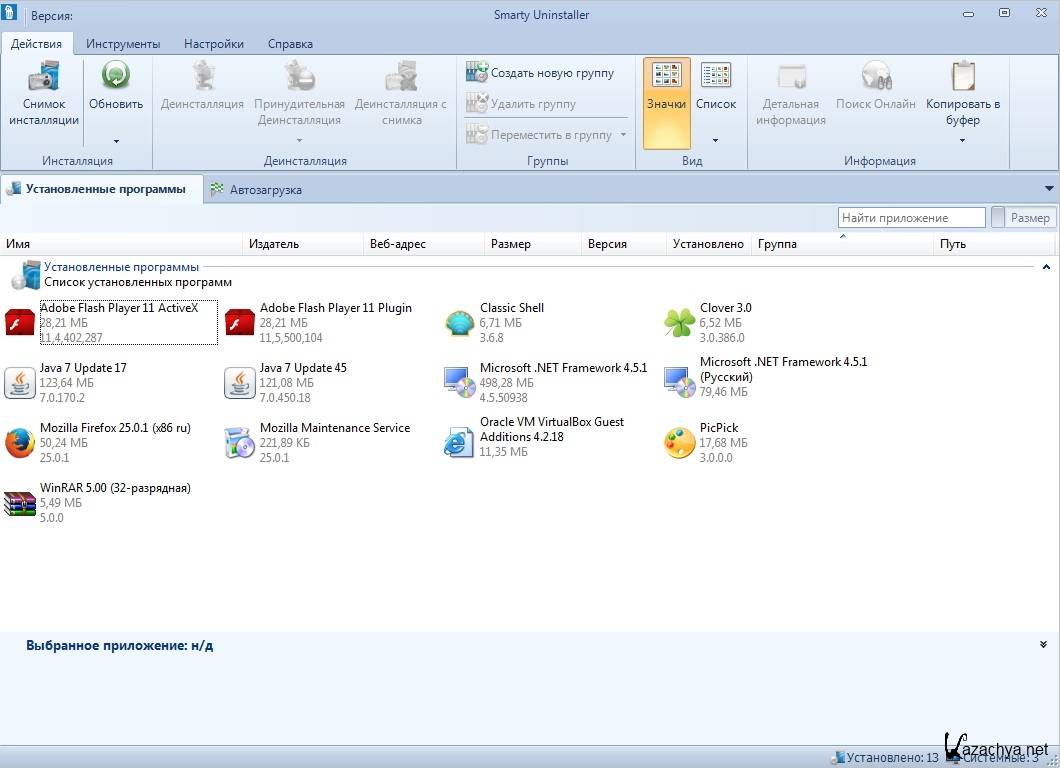Collapse the Установленные программы group
This screenshot has height=768, width=1060.
(1046, 268)
